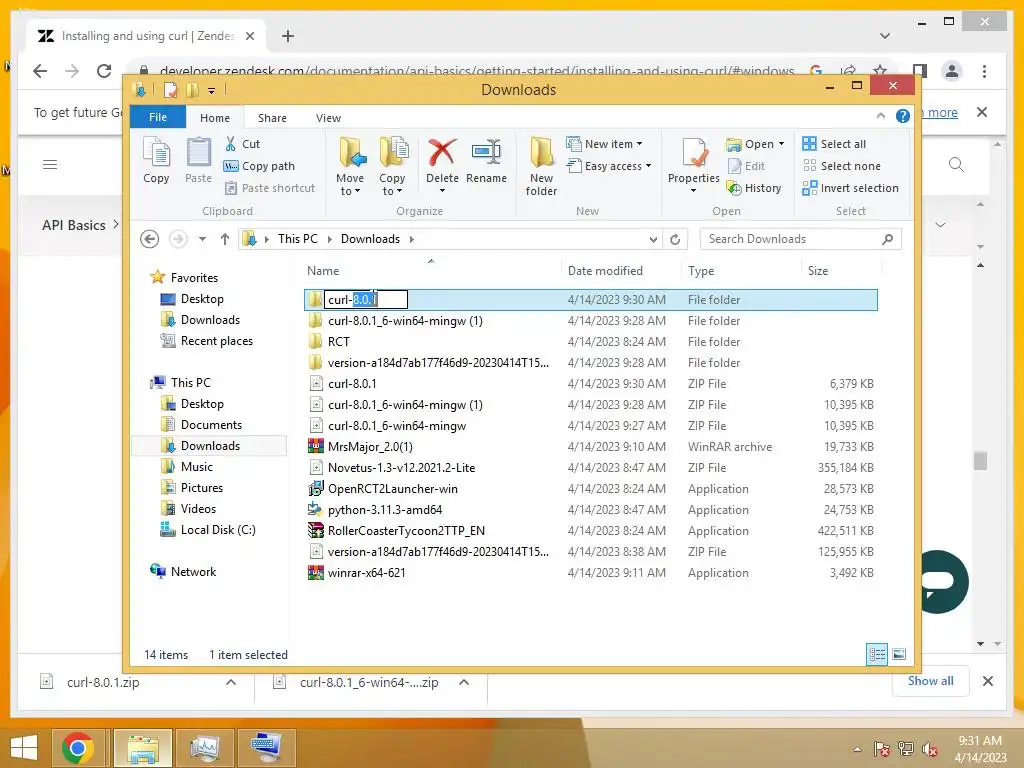Open the File ribbon tab
Viewport: 1024px width, 768px height.
point(158,117)
